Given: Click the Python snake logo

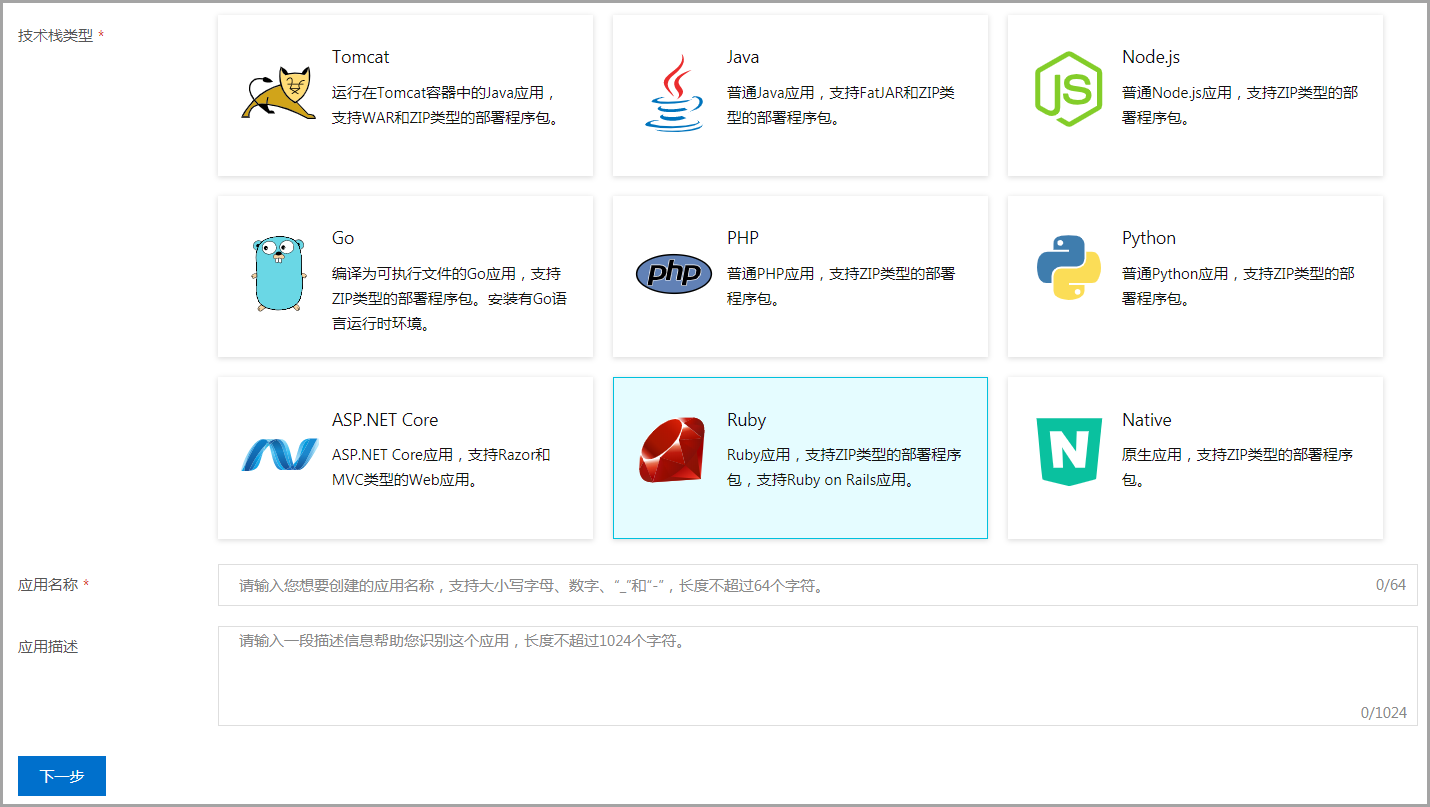Looking at the screenshot, I should pyautogui.click(x=1069, y=268).
